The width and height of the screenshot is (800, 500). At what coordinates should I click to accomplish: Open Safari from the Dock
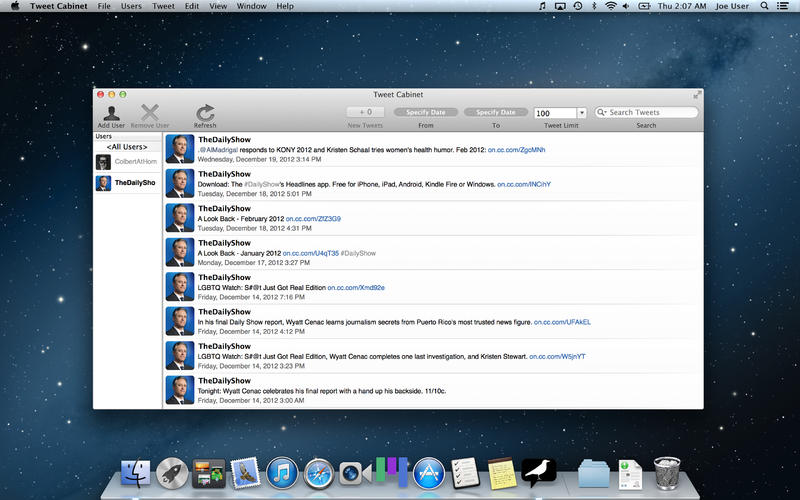(x=319, y=473)
